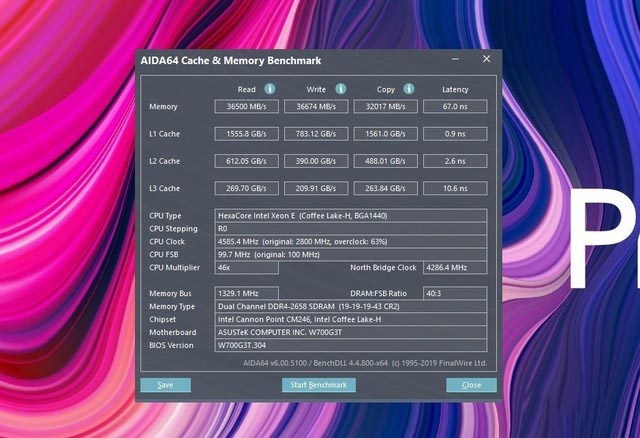The image size is (640, 438).
Task: Click CPU Clock field 4585.4 MHz
Action: point(351,242)
